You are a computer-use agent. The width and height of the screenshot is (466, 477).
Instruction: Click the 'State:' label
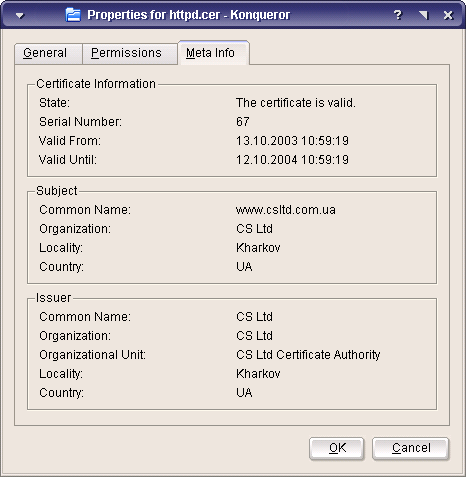point(54,103)
